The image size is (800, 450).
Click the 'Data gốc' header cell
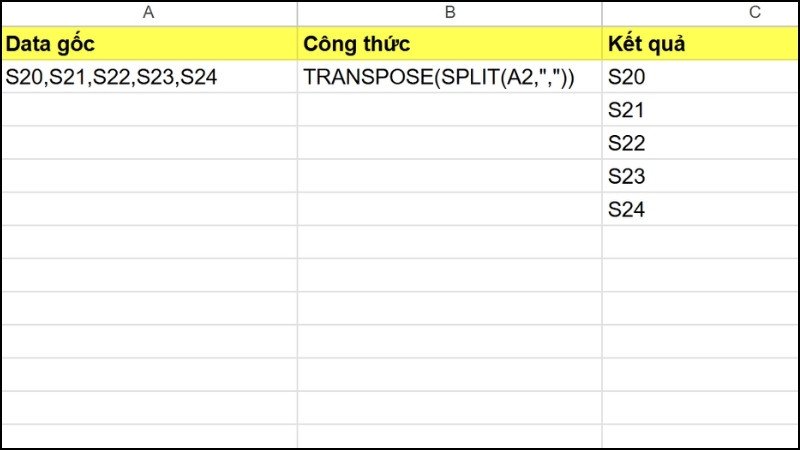tap(148, 44)
